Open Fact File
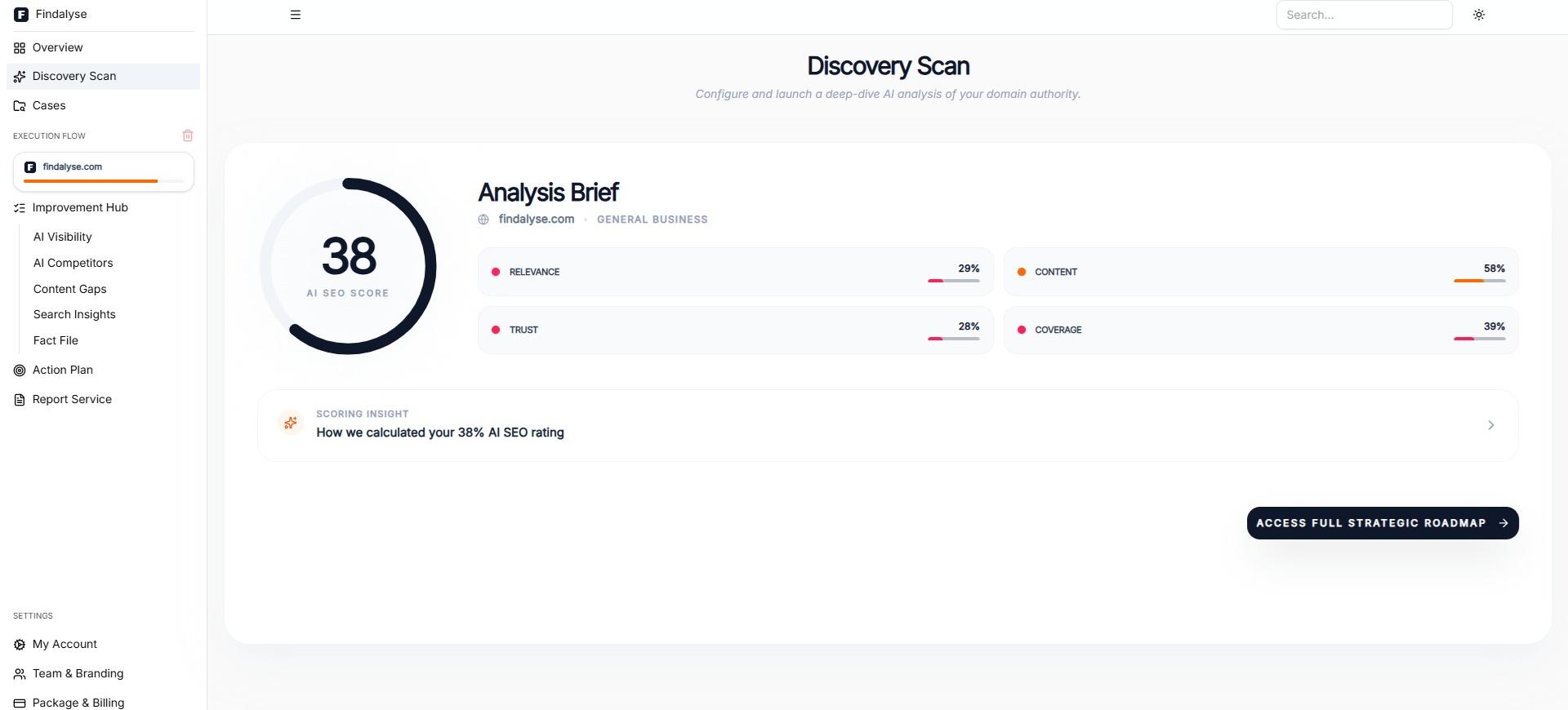Viewport: 1568px width, 710px height. click(56, 340)
